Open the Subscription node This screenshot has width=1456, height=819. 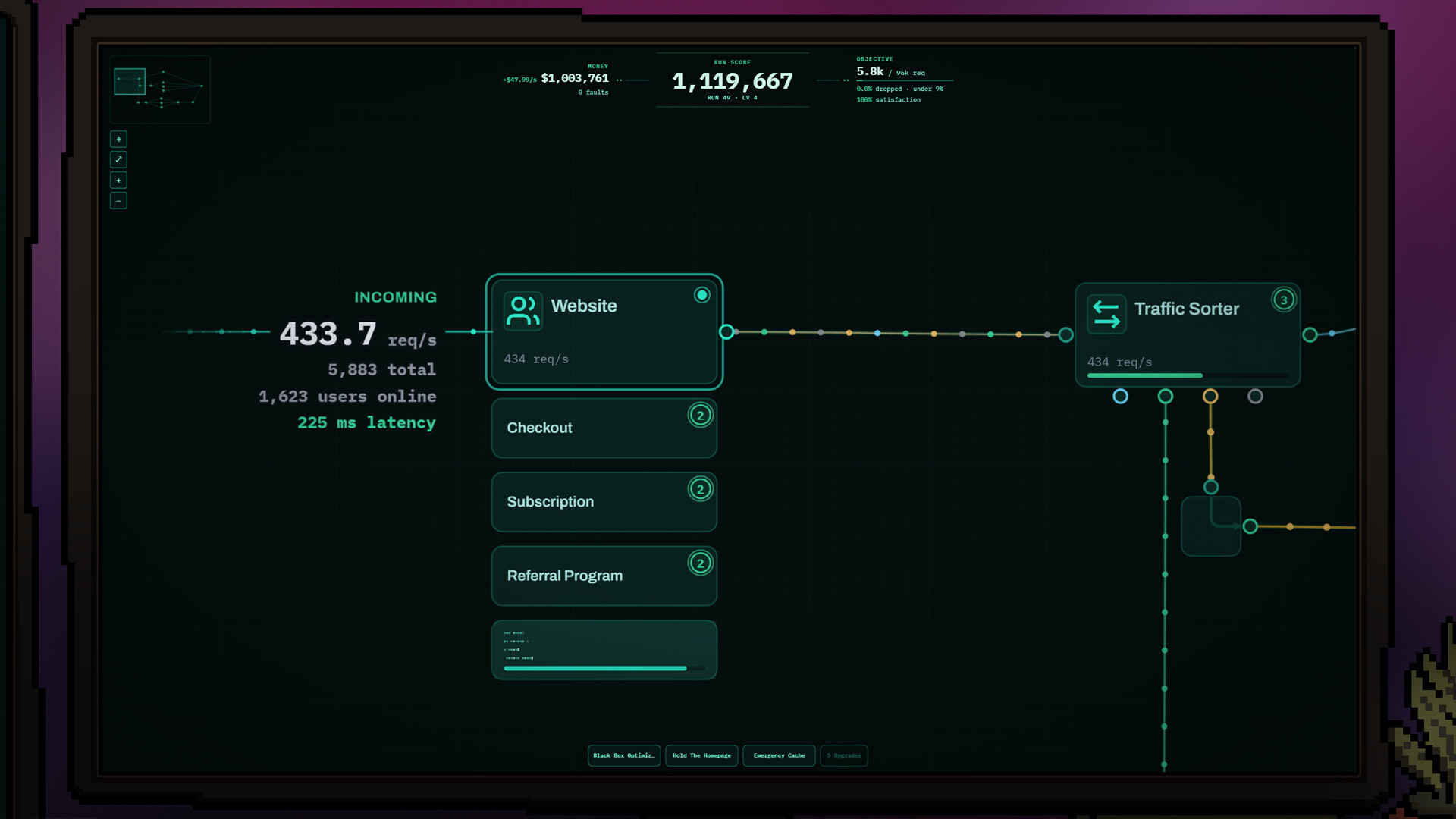pos(604,502)
